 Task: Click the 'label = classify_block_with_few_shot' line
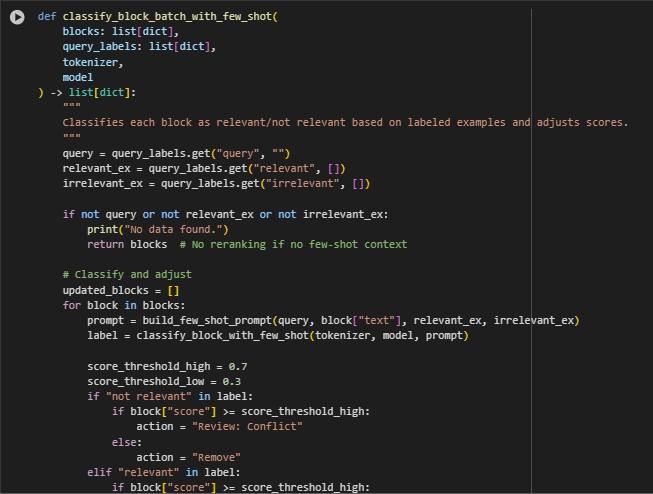coord(278,336)
